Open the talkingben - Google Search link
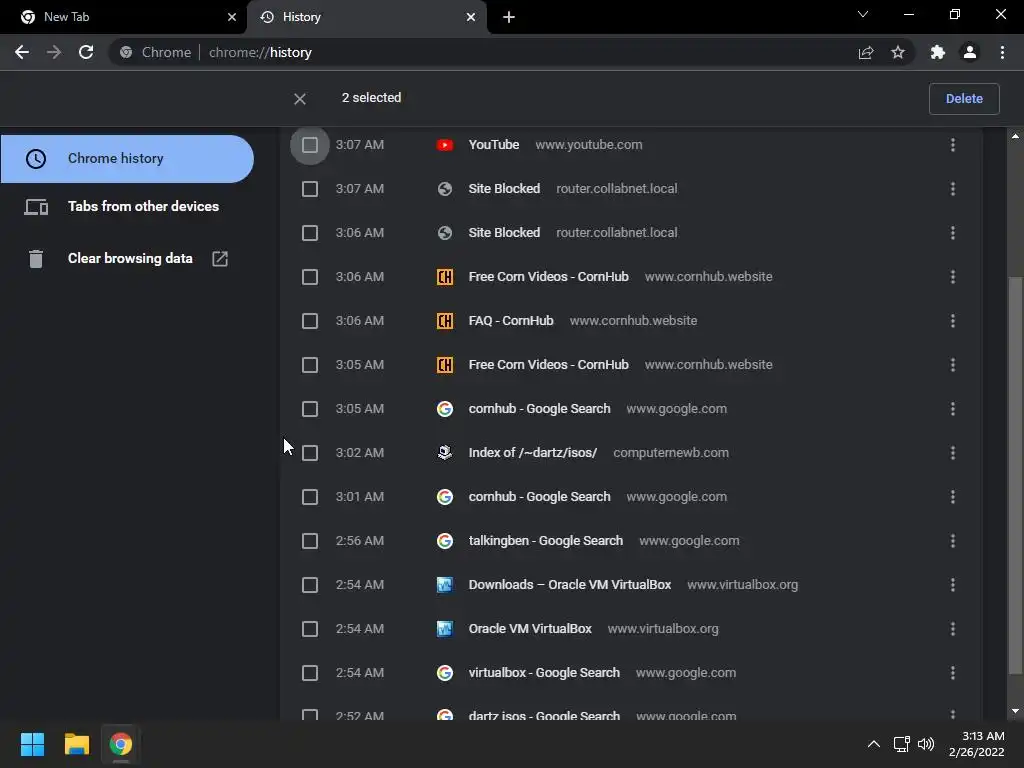Screen dimensions: 1024x768 (x=545, y=541)
